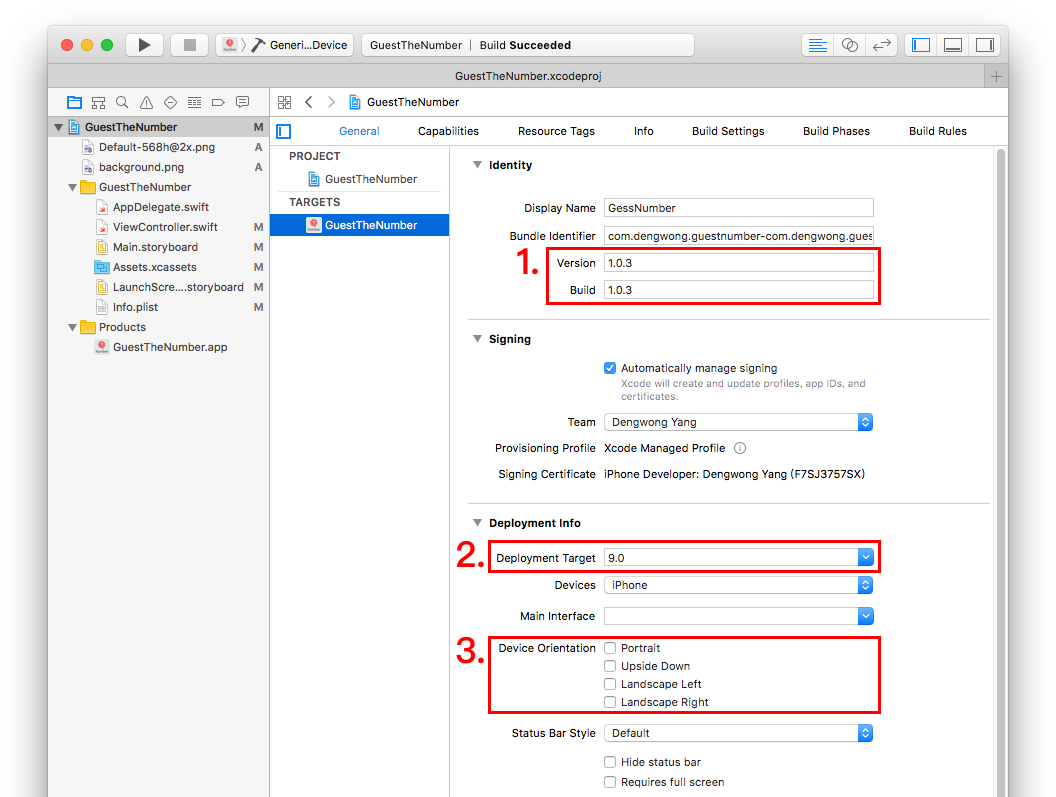This screenshot has width=1056, height=797.
Task: Open the breakpoint navigator
Action: (x=218, y=102)
